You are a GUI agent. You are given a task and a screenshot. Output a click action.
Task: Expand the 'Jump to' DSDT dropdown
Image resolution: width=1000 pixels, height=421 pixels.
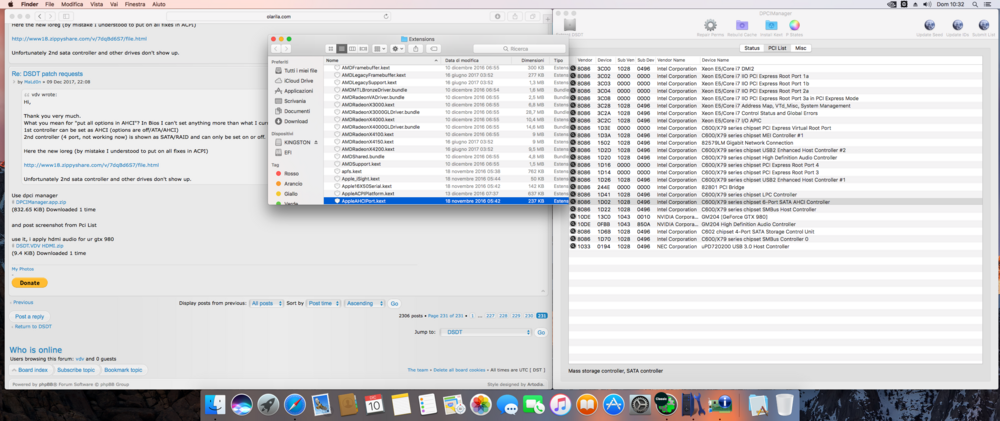(x=485, y=332)
